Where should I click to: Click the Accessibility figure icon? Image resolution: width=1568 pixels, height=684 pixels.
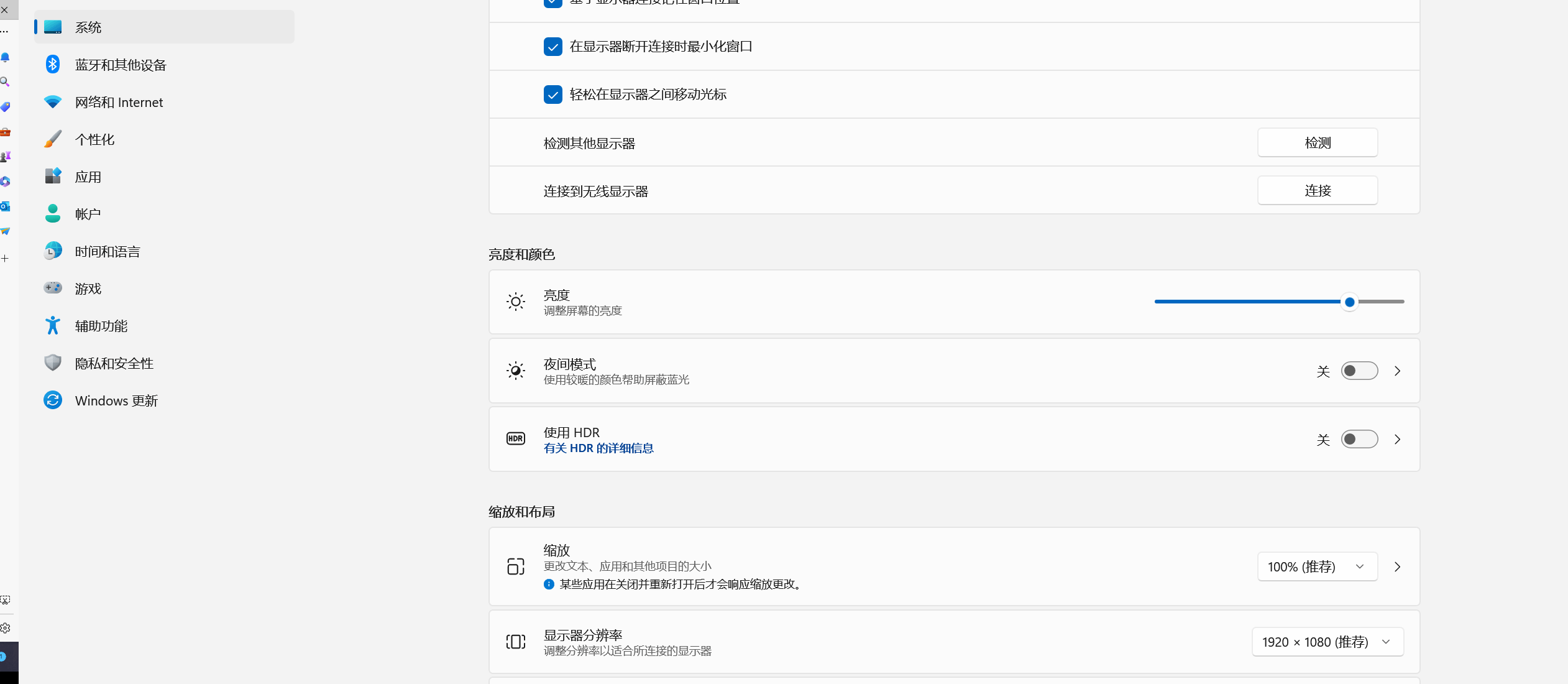point(53,326)
